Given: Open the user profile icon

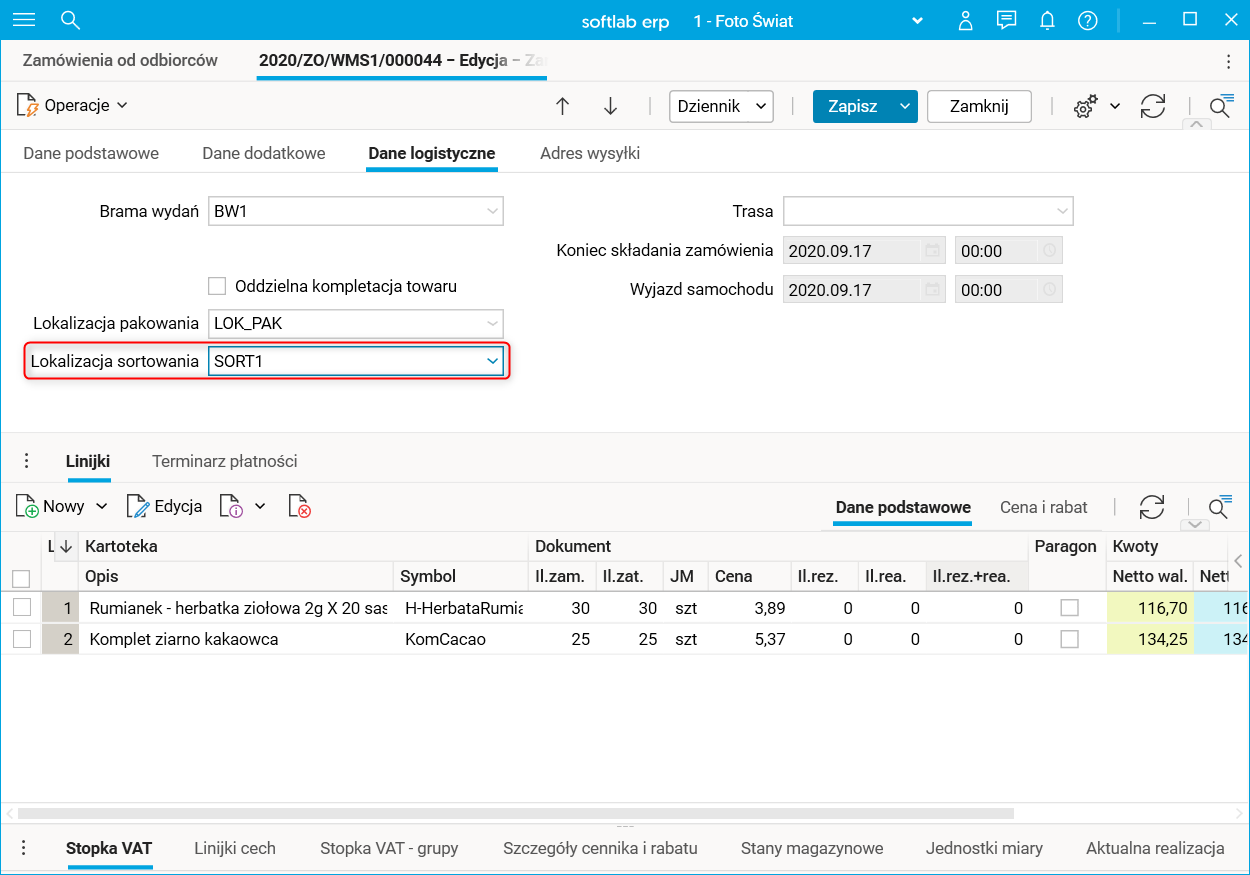Looking at the screenshot, I should click(x=965, y=20).
